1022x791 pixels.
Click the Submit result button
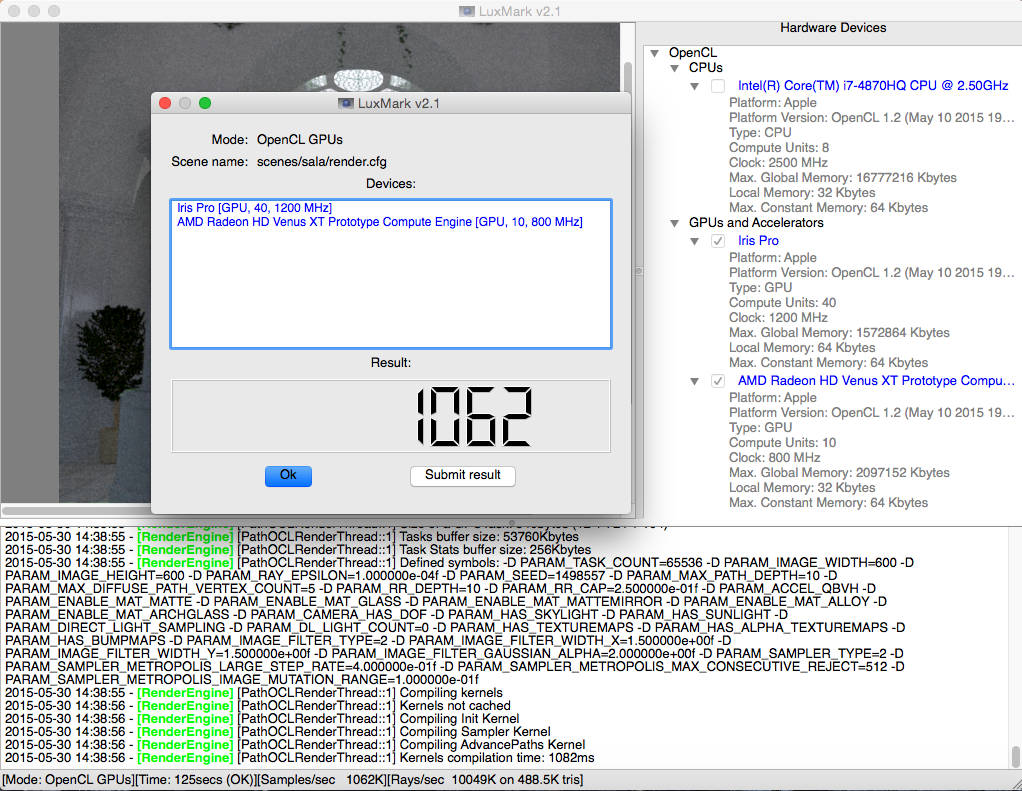click(463, 475)
